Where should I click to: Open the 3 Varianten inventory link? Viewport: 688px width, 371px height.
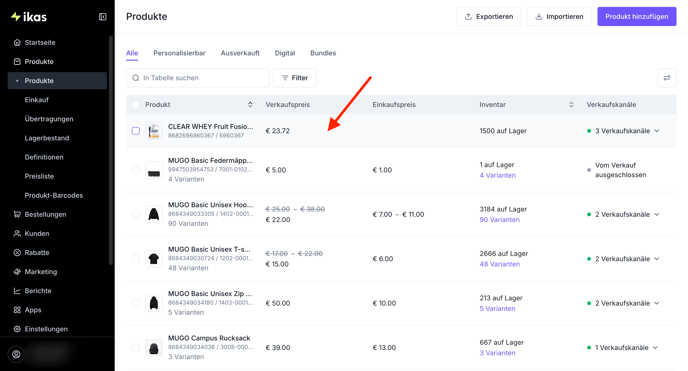497,353
